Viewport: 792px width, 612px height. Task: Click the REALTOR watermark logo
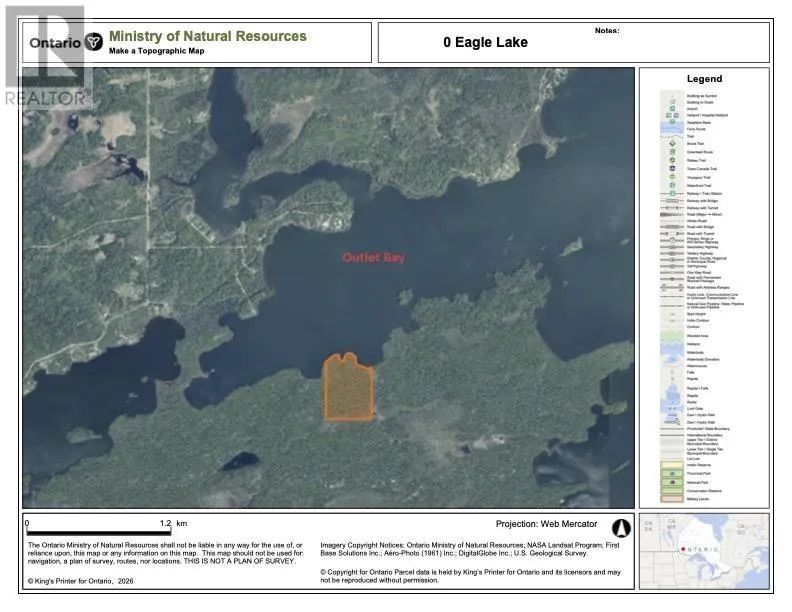48,57
